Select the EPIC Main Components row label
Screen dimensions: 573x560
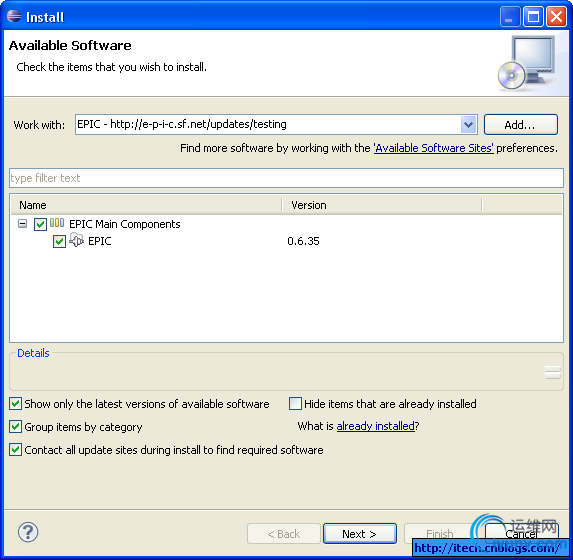125,224
